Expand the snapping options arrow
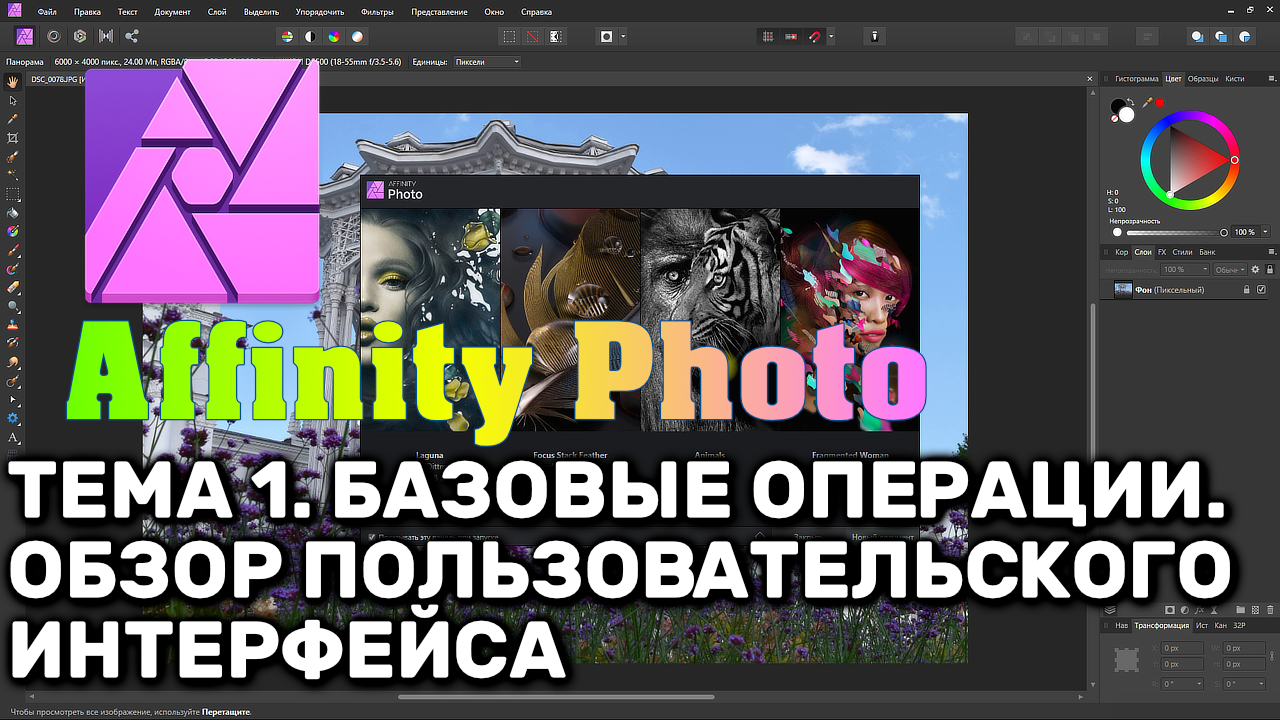Image resolution: width=1280 pixels, height=720 pixels. point(831,36)
